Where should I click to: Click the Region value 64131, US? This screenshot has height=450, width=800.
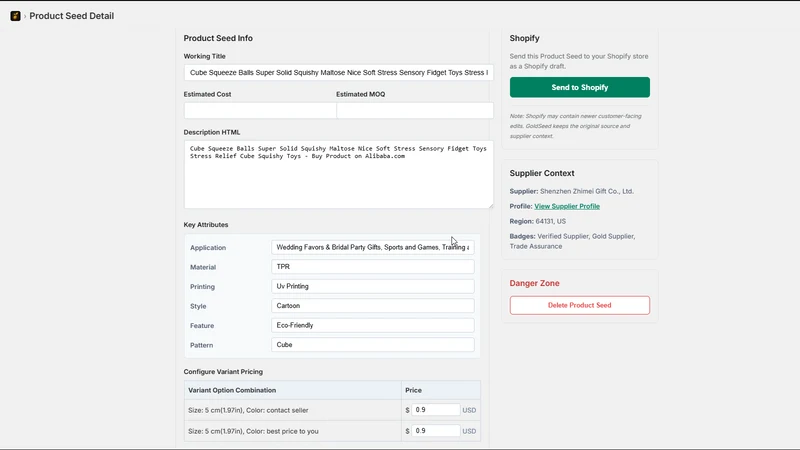tap(551, 221)
